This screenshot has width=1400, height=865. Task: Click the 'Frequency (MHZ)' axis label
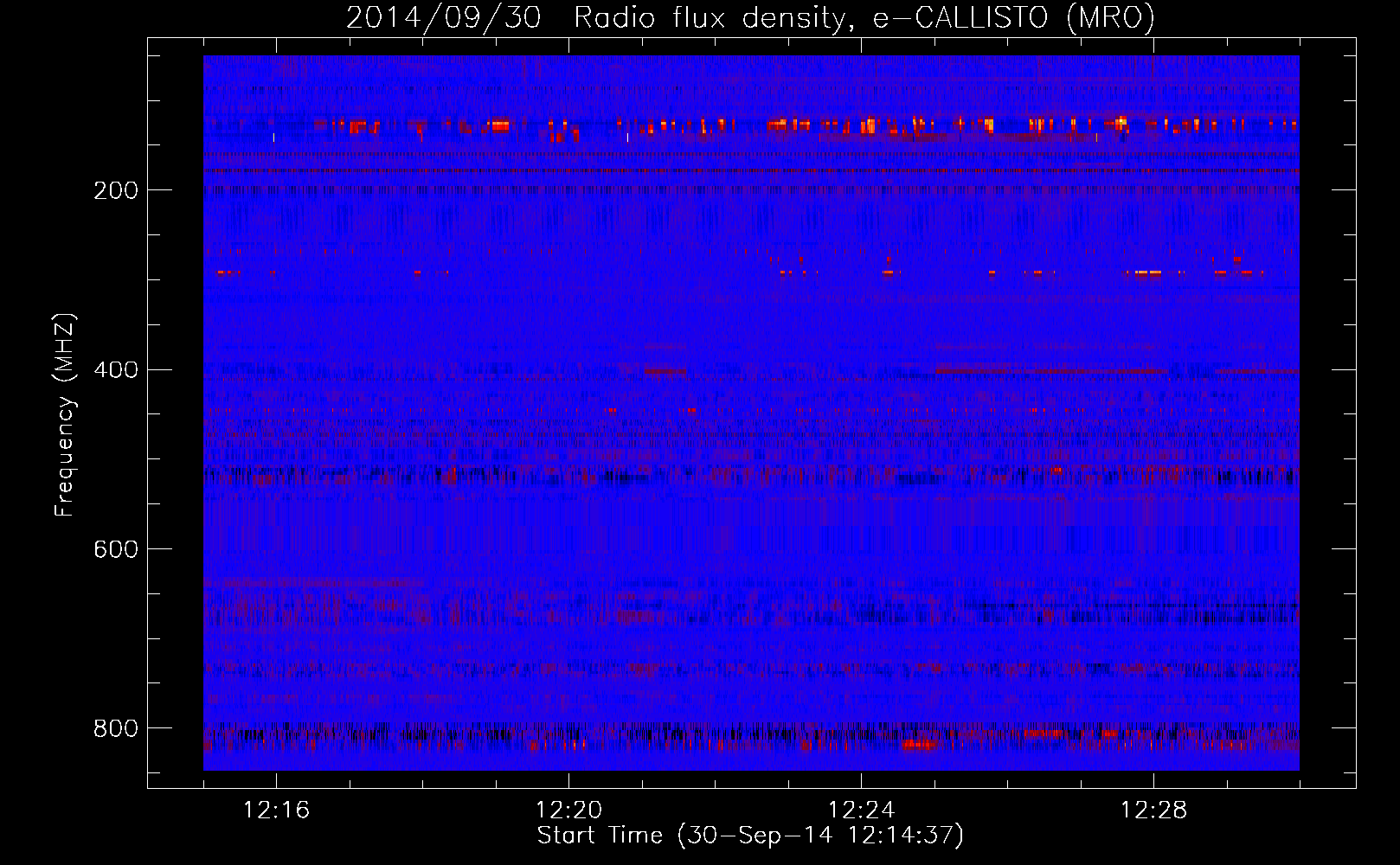point(65,415)
